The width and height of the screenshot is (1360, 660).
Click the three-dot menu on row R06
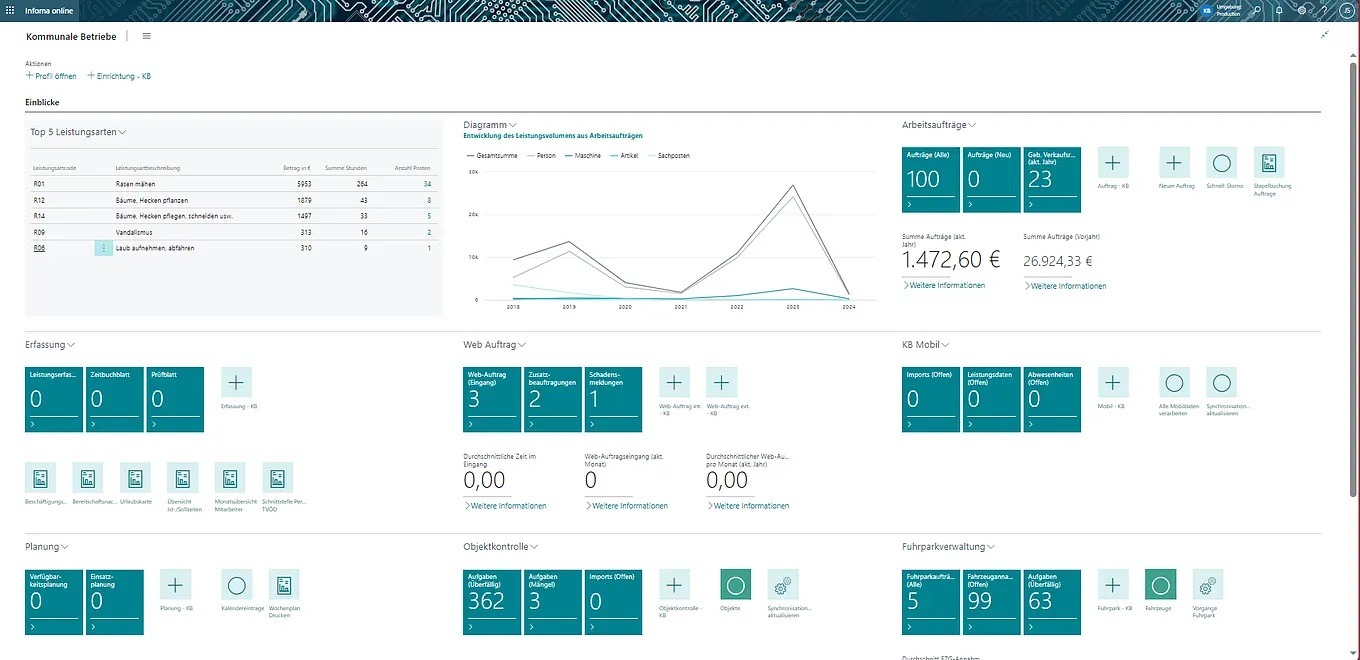103,248
